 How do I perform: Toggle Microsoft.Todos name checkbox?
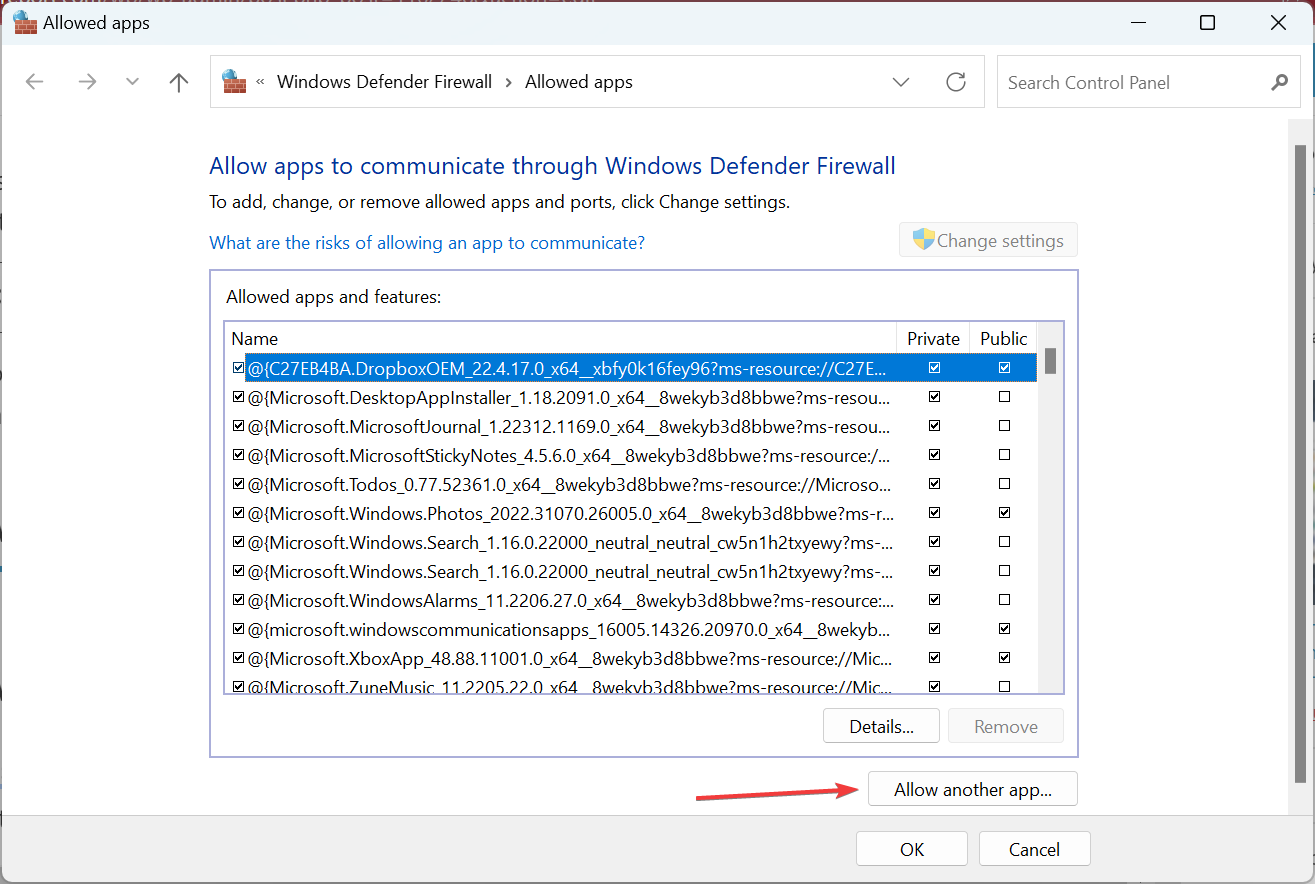pyautogui.click(x=238, y=484)
